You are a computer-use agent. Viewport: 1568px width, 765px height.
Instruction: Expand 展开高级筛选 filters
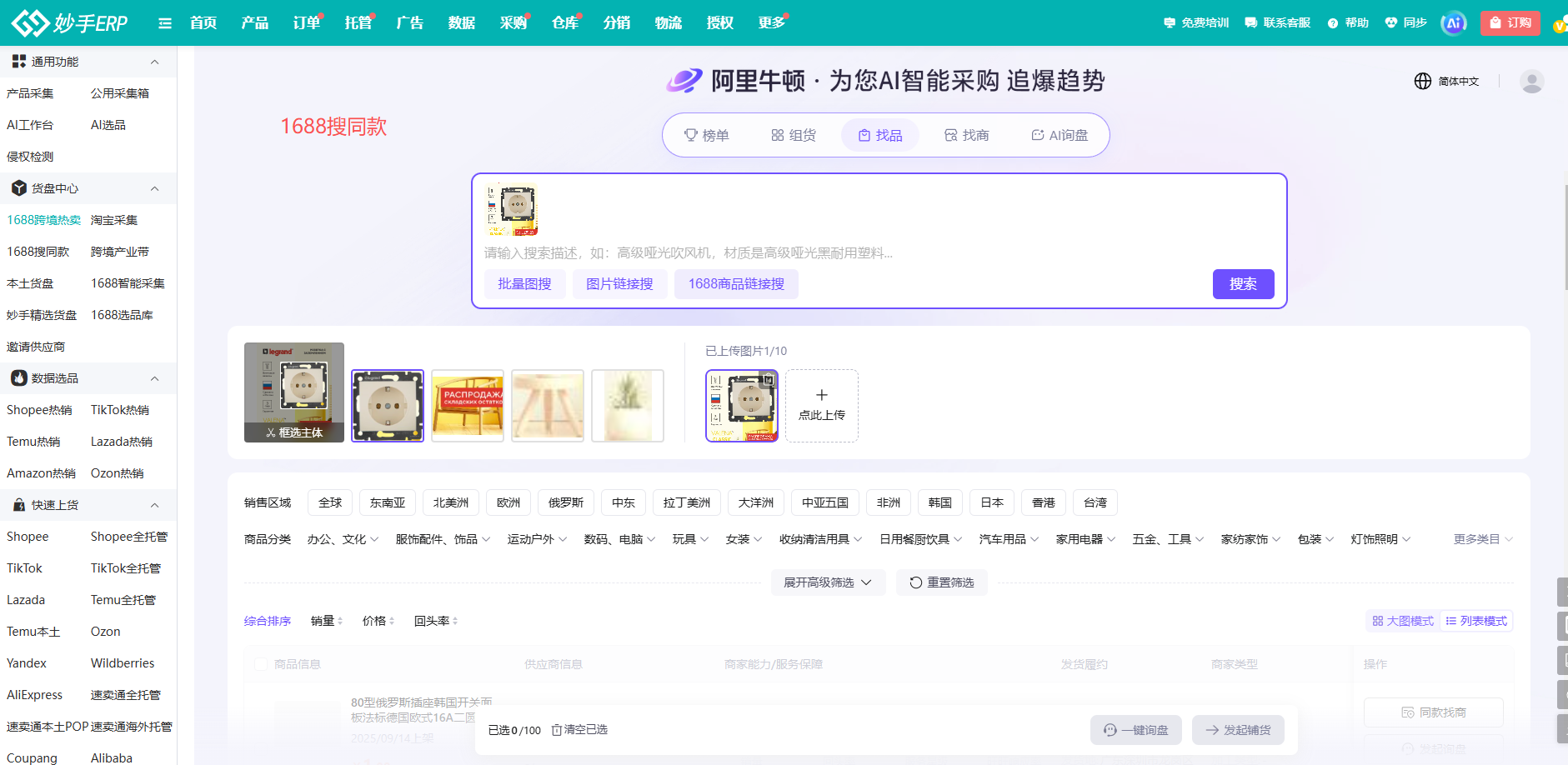click(828, 582)
